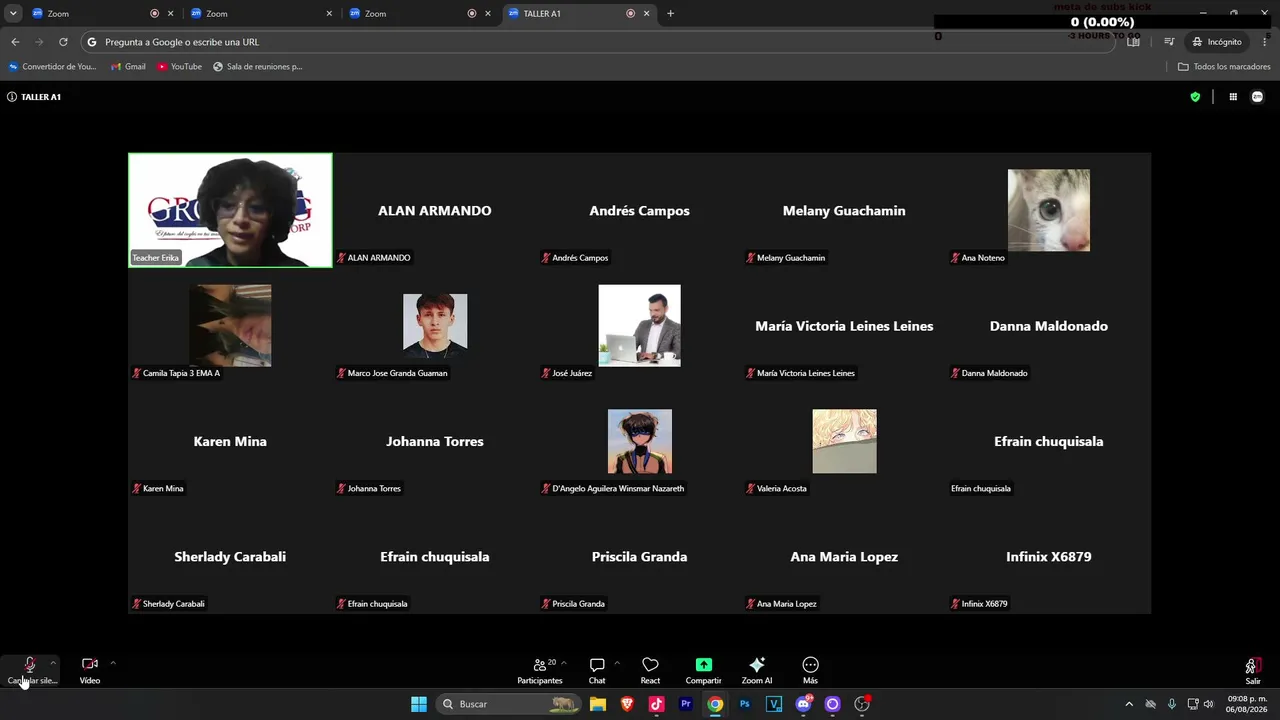Close the TALLER A1 browser tab

tap(647, 14)
